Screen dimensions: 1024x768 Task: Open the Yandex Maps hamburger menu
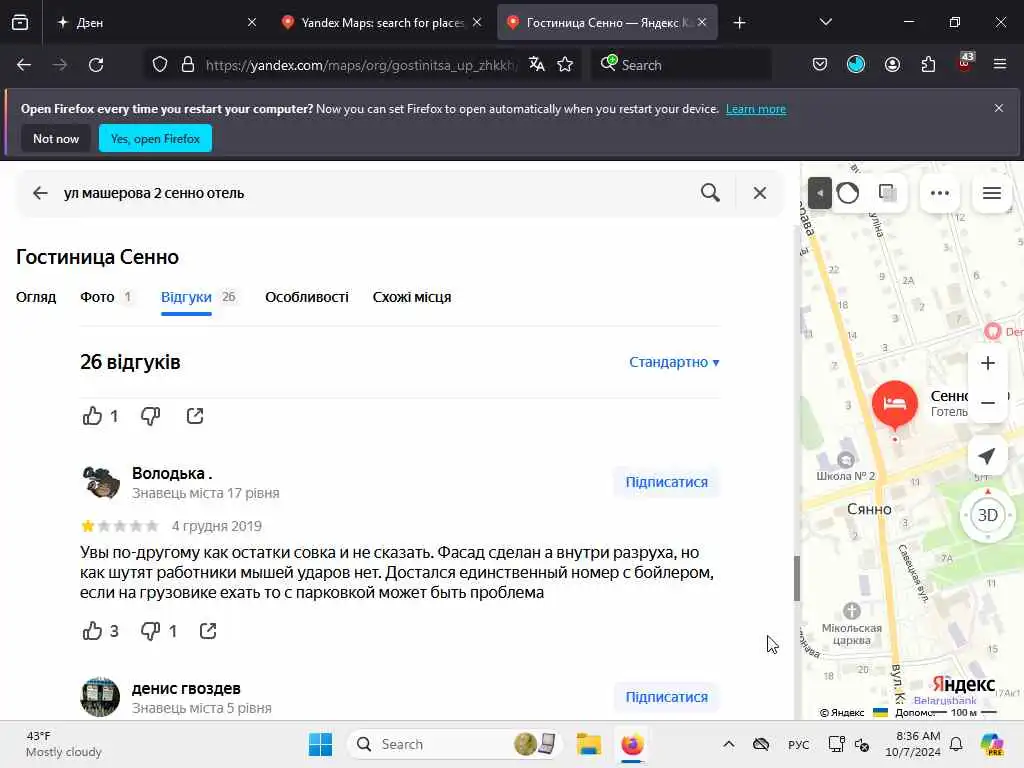(x=992, y=193)
